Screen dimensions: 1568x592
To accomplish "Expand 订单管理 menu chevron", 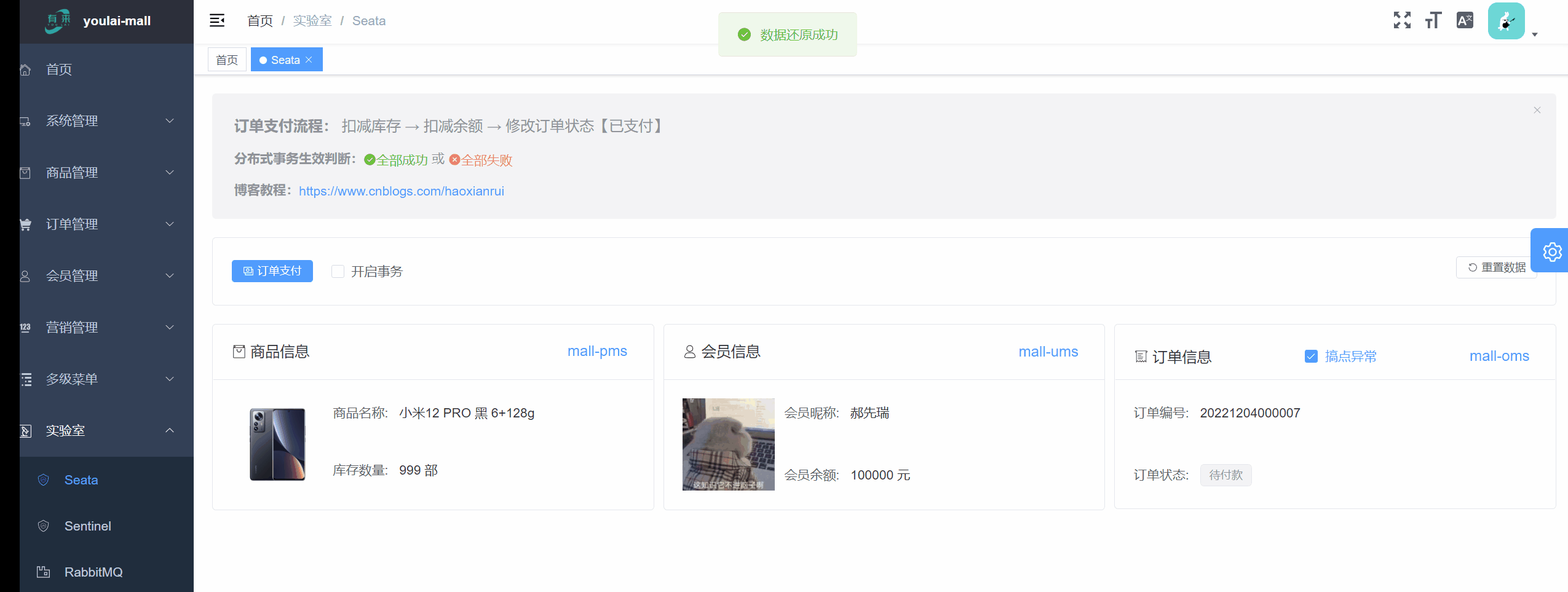I will tap(170, 224).
